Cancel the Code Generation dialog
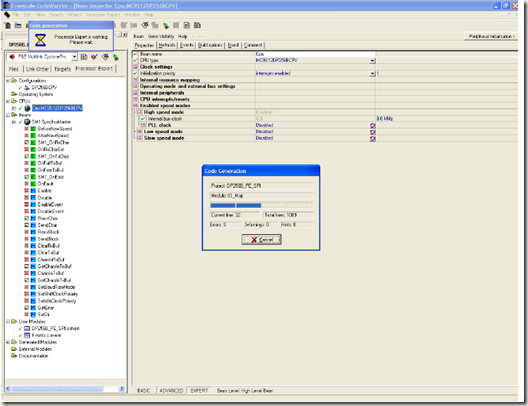528x406 pixels. click(x=262, y=239)
